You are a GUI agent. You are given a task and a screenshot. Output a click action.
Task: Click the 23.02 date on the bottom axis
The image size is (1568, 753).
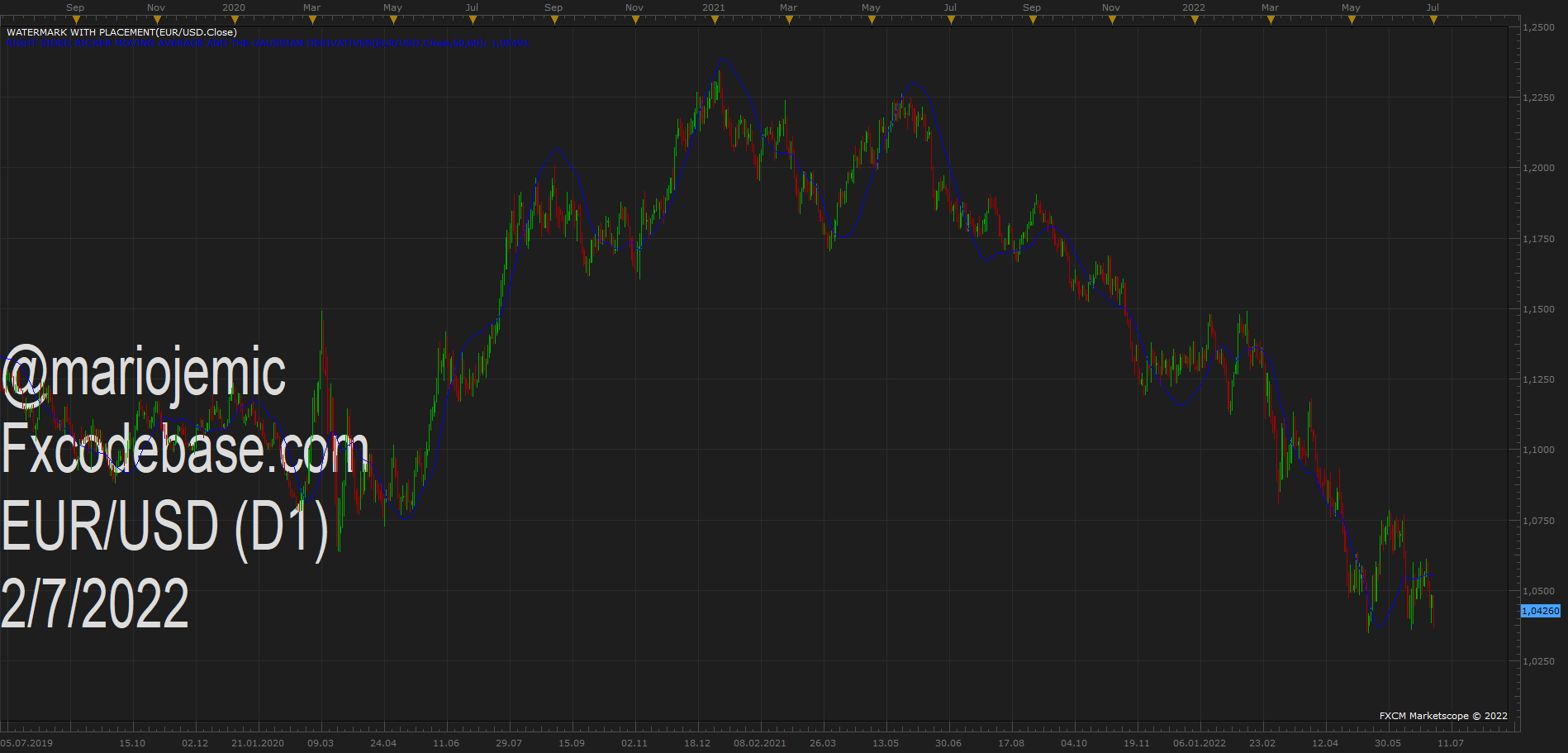tap(1262, 743)
